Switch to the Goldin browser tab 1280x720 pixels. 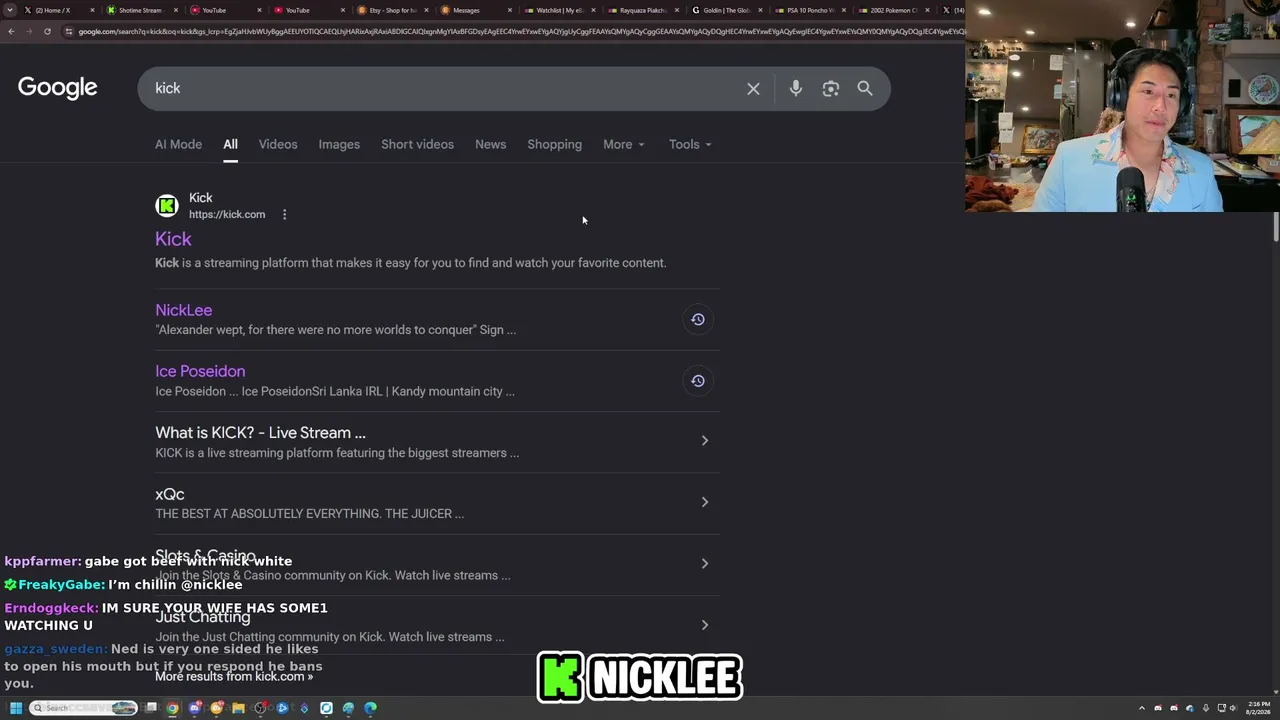point(726,10)
